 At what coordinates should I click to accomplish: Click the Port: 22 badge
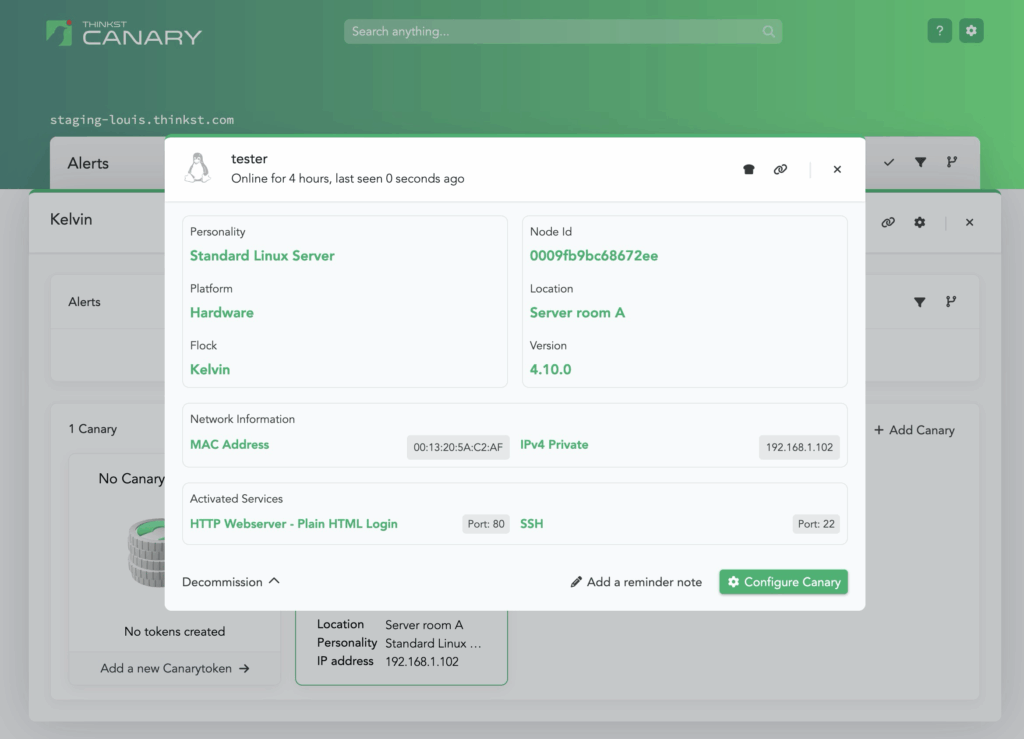click(x=816, y=524)
